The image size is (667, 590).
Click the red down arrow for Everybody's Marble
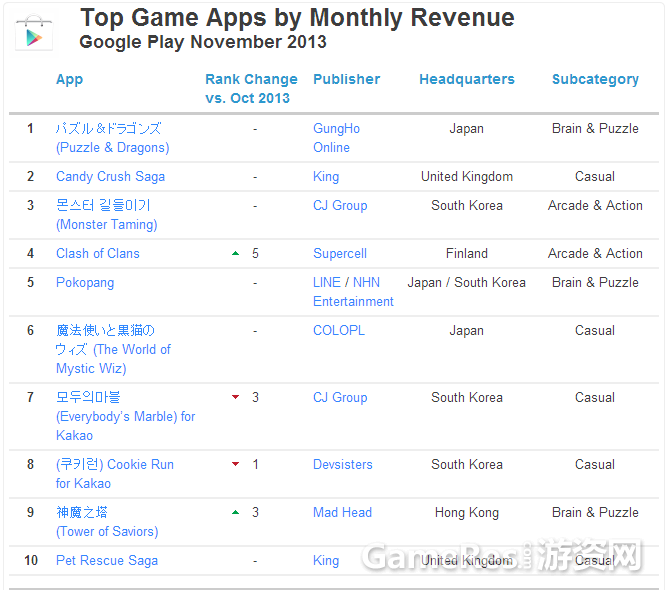pyautogui.click(x=235, y=397)
